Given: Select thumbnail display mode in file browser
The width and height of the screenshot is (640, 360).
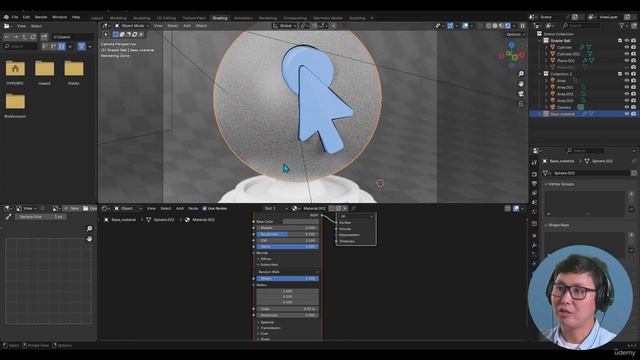Looking at the screenshot, I should click(x=62, y=47).
